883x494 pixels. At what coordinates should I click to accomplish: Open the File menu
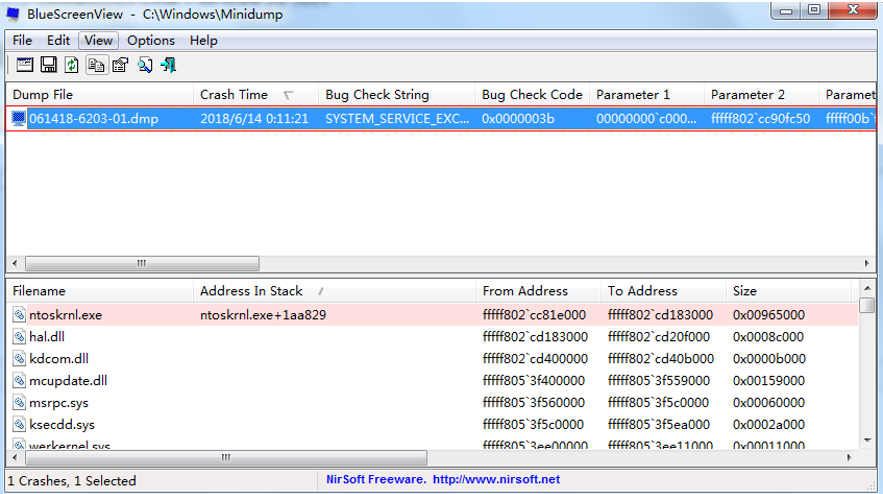point(22,40)
